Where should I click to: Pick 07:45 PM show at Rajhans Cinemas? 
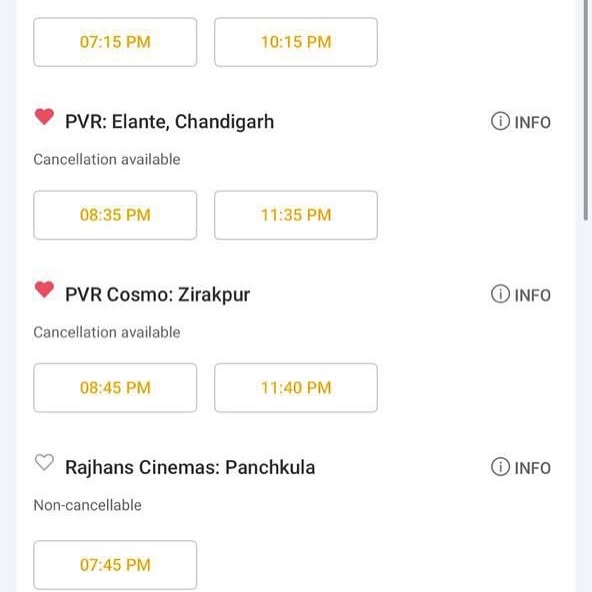(x=115, y=565)
